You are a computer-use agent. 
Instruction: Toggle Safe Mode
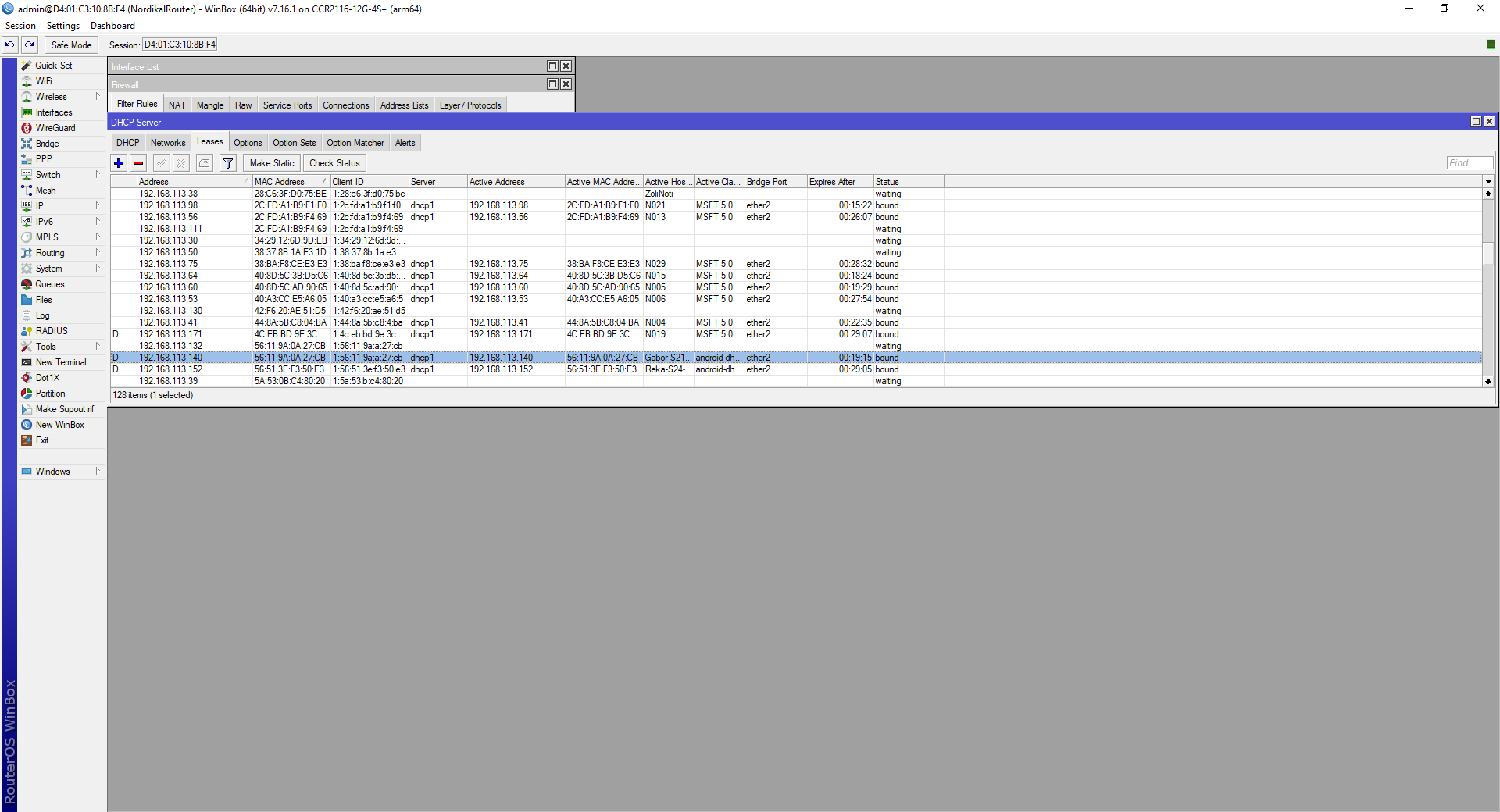pyautogui.click(x=70, y=45)
